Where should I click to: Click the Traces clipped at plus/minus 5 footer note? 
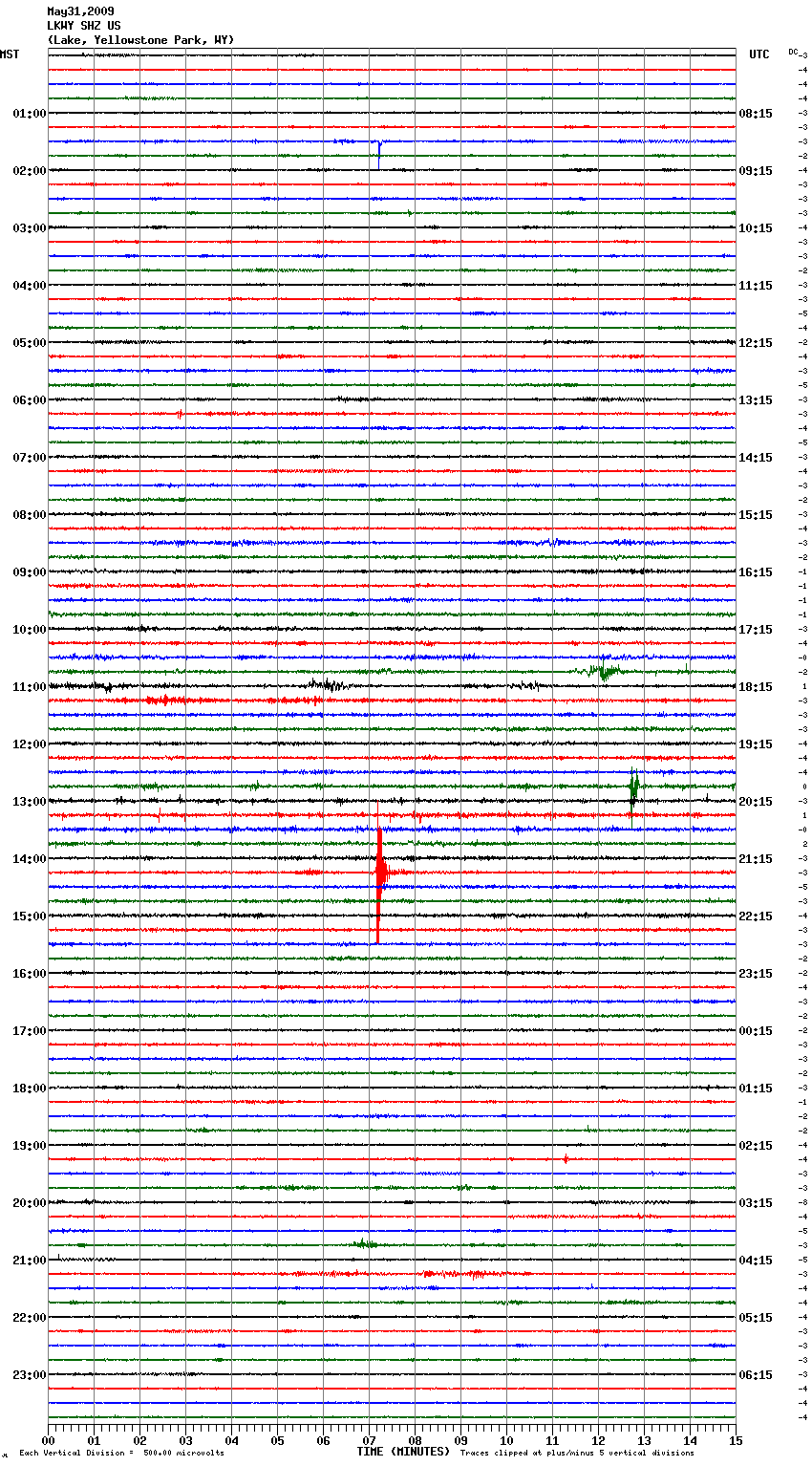tap(577, 1453)
